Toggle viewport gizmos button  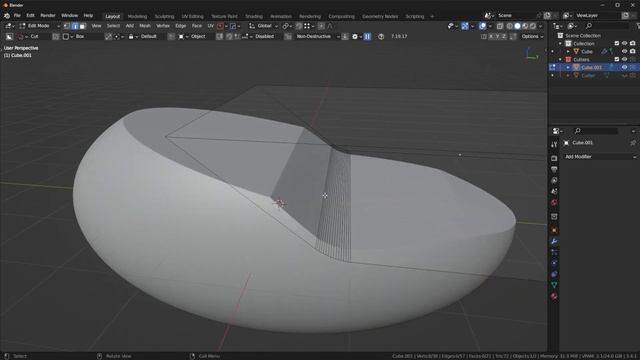point(465,26)
